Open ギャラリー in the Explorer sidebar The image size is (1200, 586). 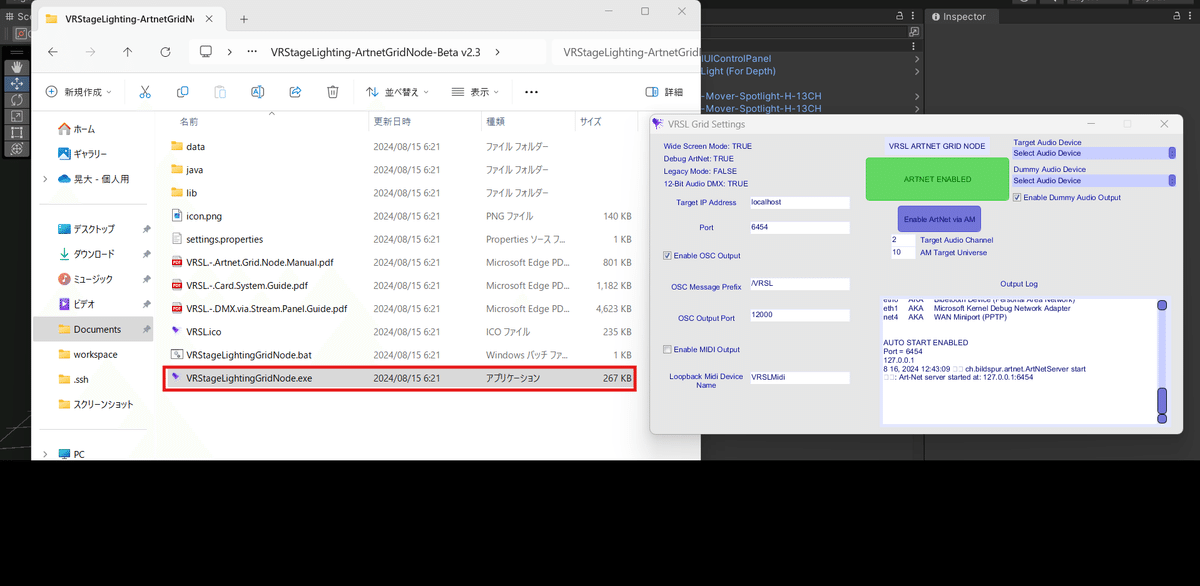point(82,154)
